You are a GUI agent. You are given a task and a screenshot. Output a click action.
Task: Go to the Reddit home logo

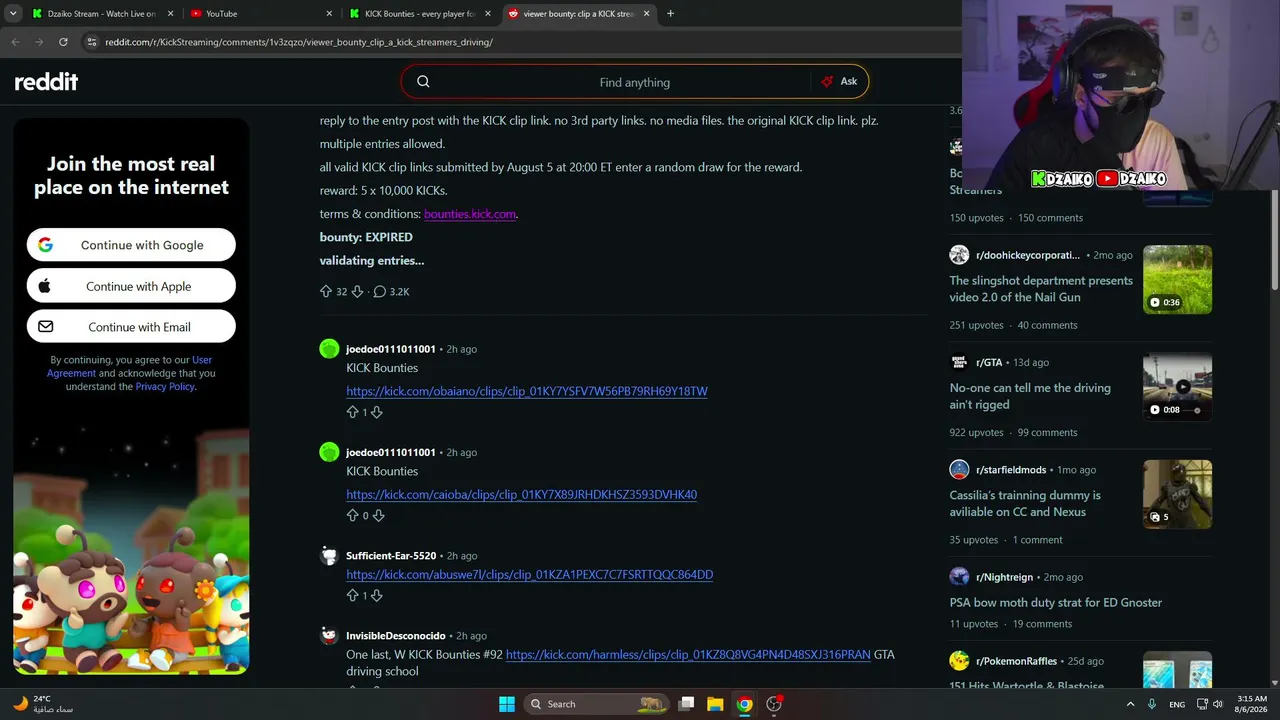(x=46, y=82)
